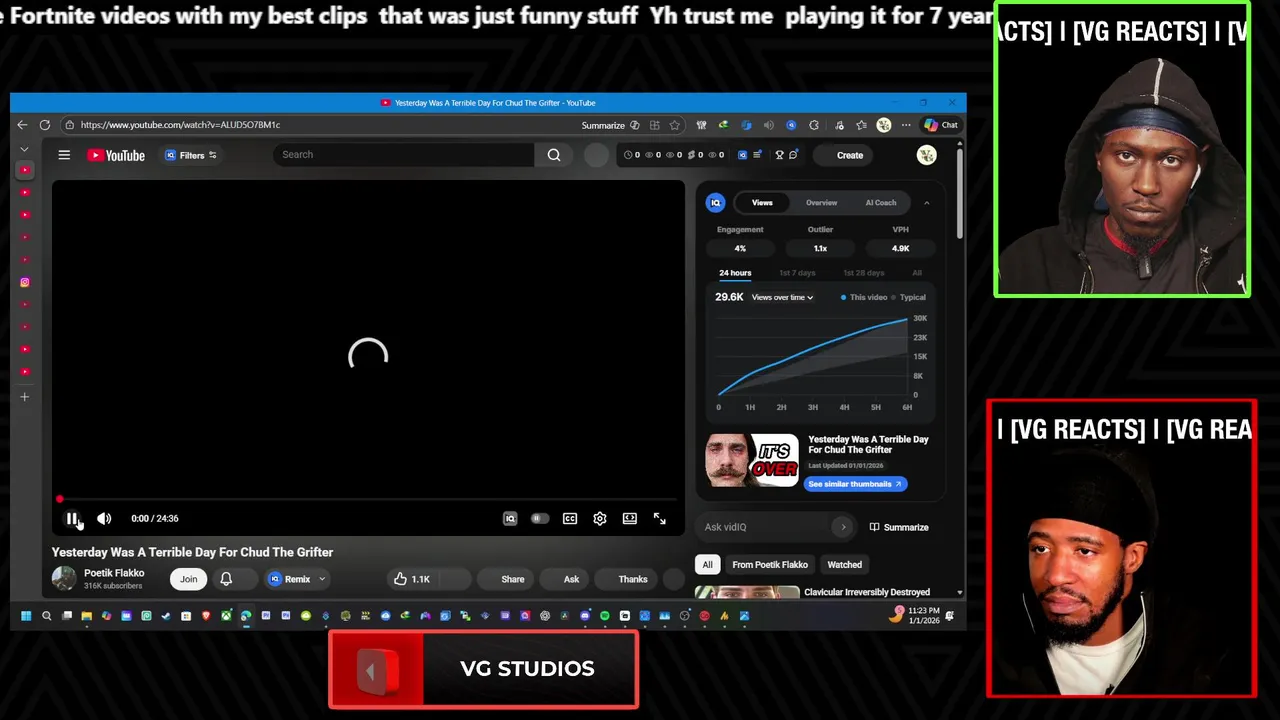Open the player settings gear
The image size is (1280, 720).
pyautogui.click(x=600, y=518)
